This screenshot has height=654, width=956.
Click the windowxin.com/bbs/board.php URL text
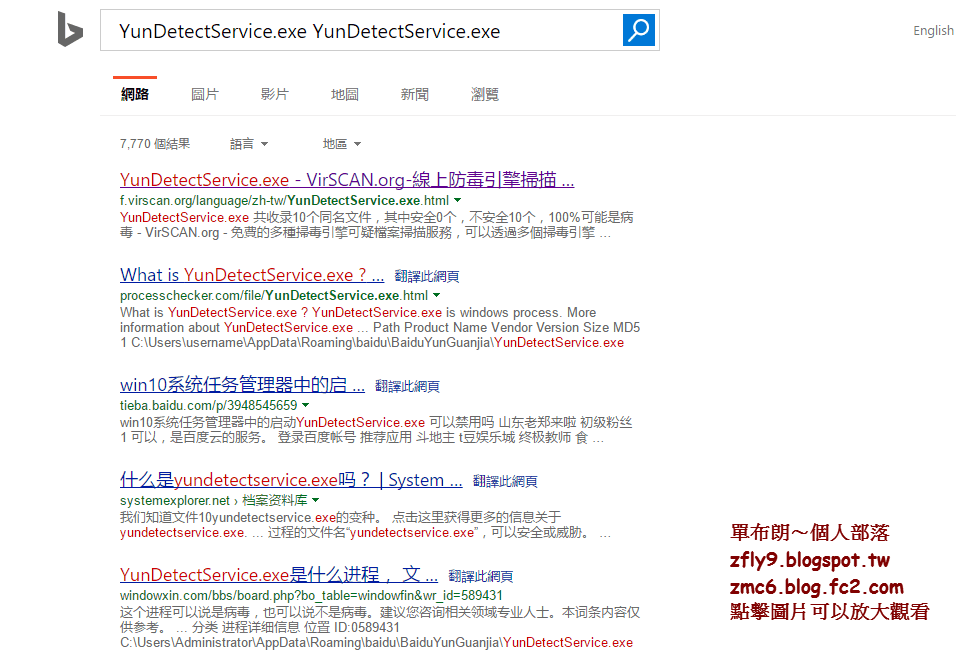pos(311,595)
